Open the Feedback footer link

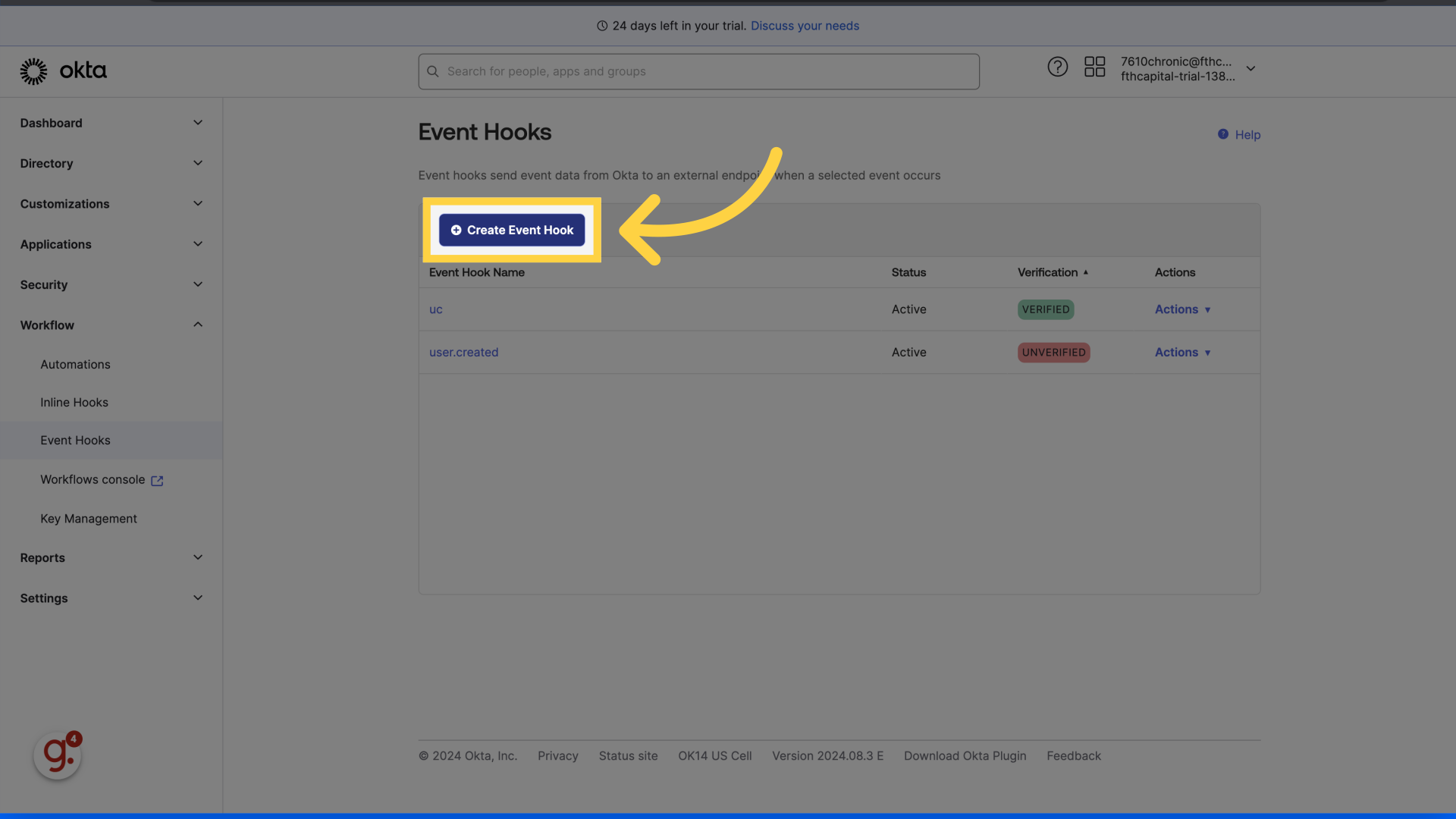coord(1074,756)
